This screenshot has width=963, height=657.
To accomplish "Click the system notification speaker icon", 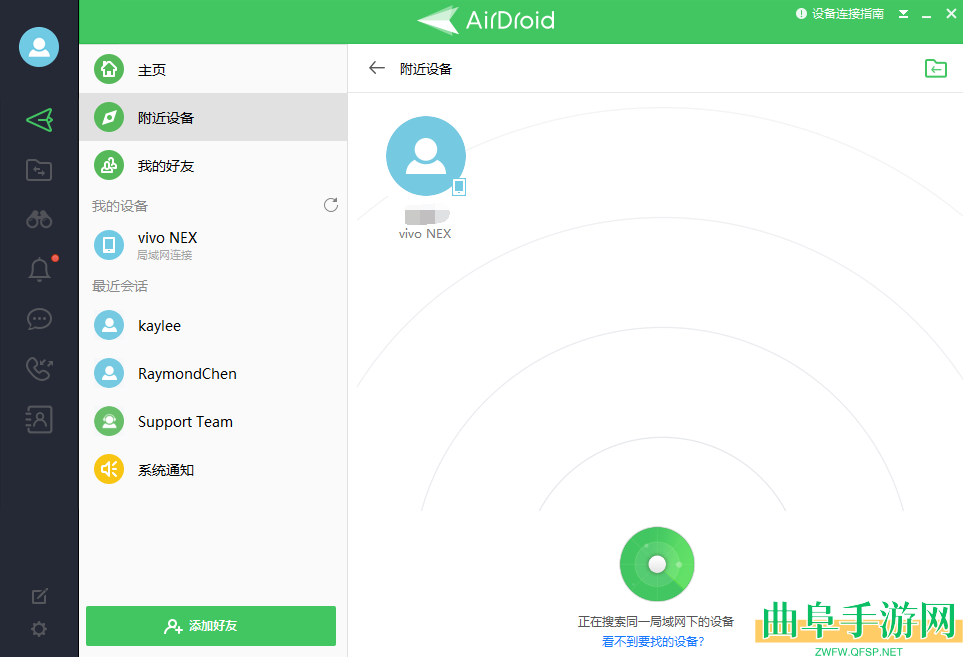I will click(109, 470).
